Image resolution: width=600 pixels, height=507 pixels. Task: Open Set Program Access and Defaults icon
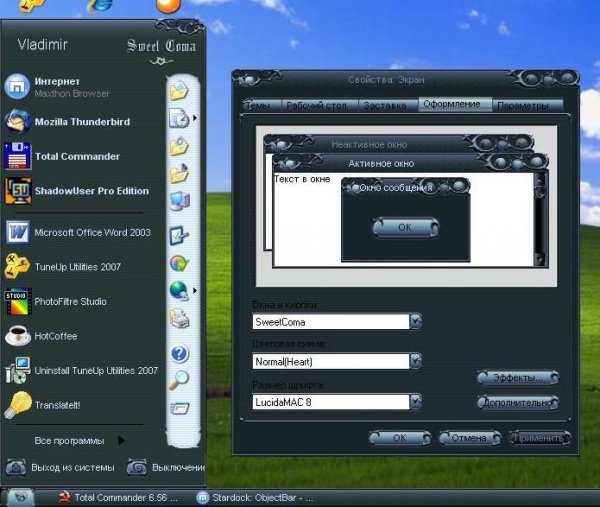[179, 263]
